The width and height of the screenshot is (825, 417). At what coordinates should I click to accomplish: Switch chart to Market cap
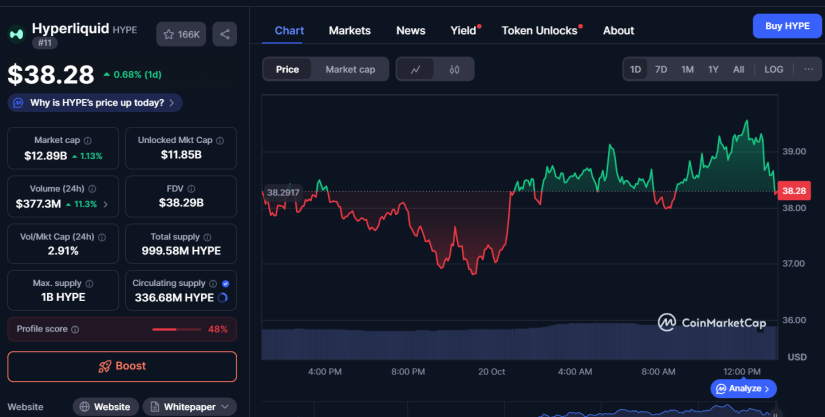pyautogui.click(x=350, y=70)
